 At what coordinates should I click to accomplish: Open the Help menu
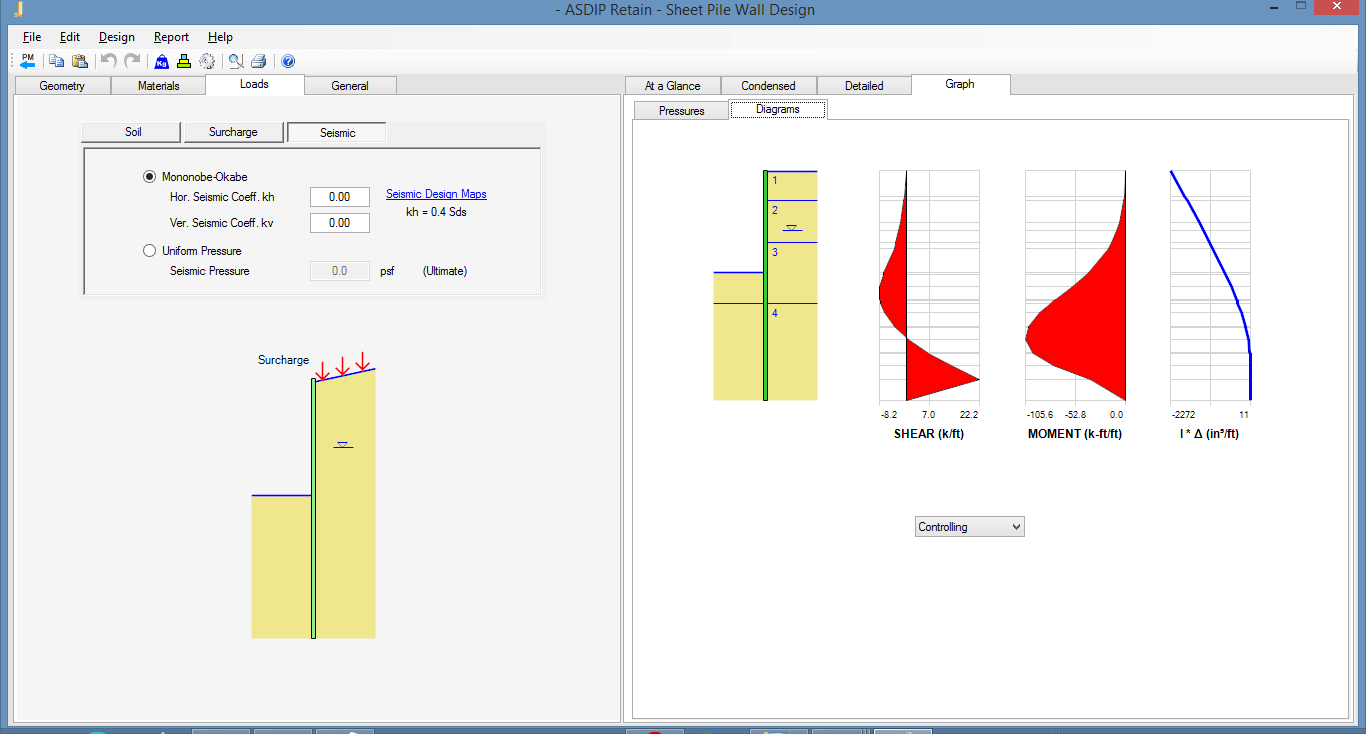point(220,37)
